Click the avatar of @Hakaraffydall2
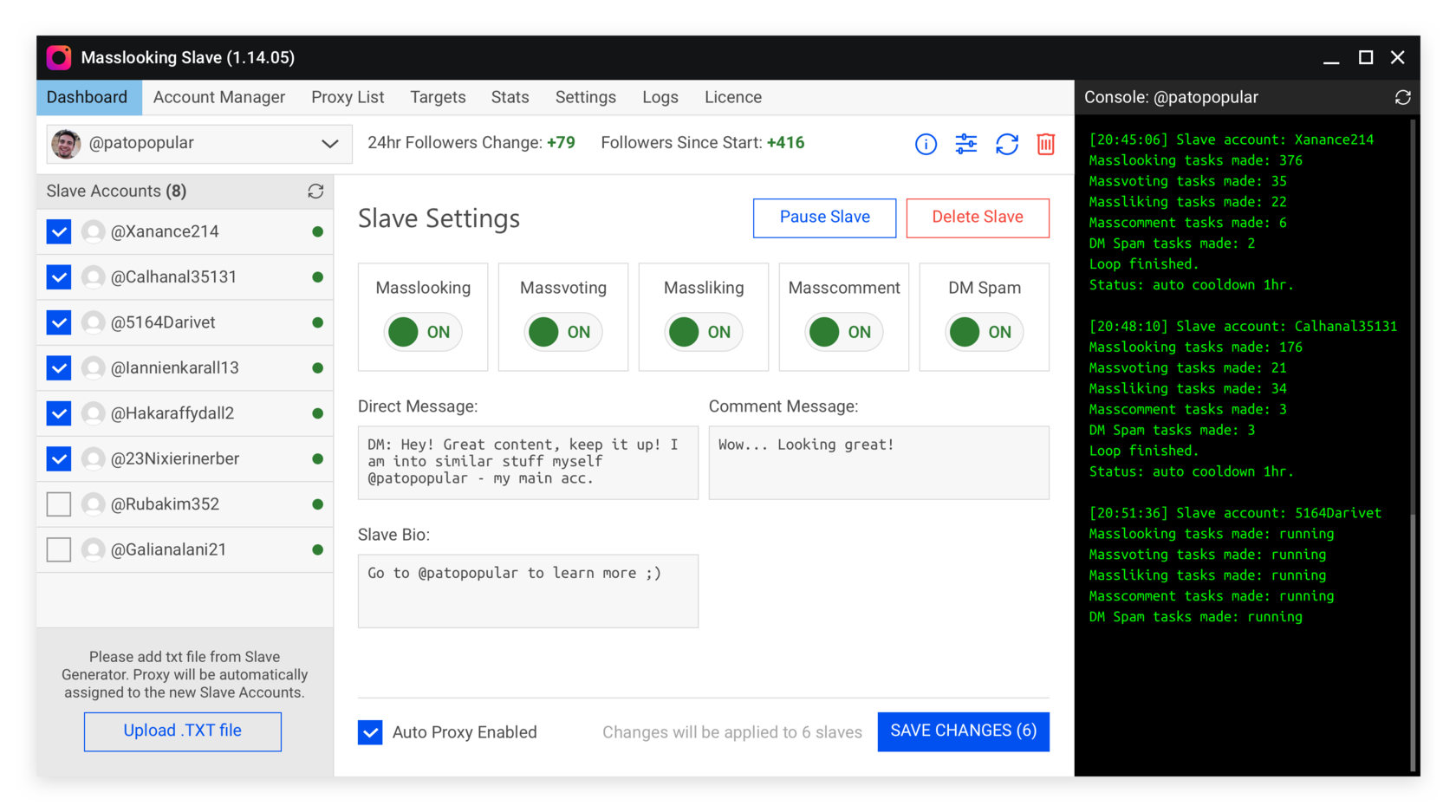This screenshot has height=812, width=1456. (x=93, y=414)
